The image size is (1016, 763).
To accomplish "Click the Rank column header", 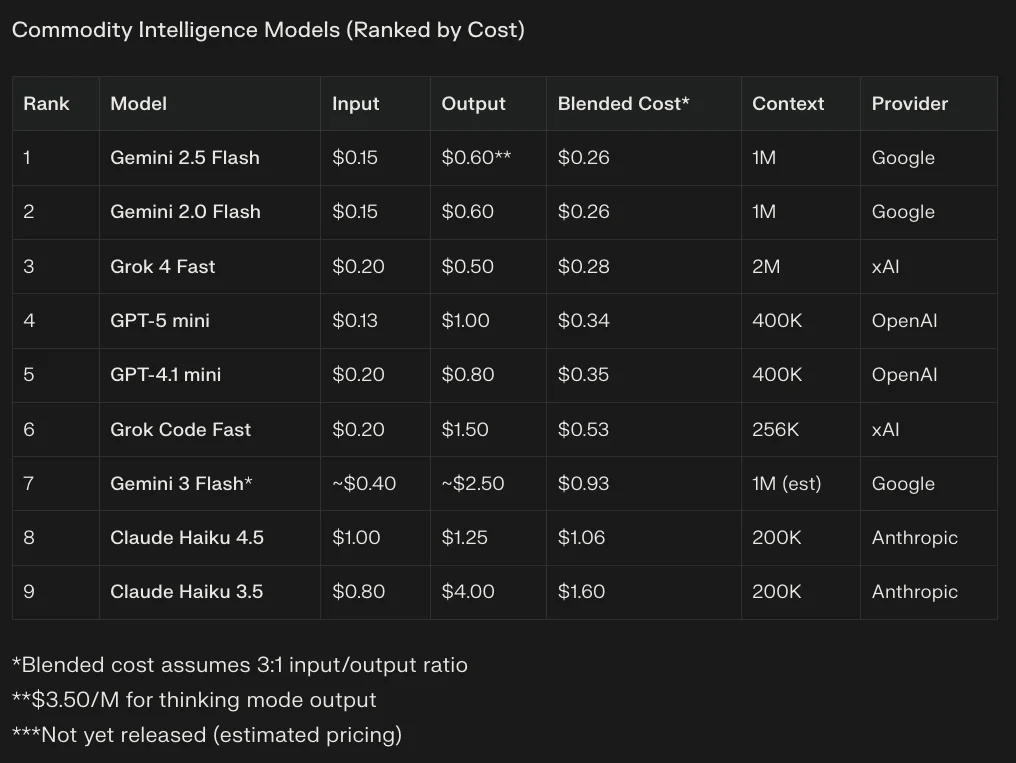I will click(x=47, y=104).
